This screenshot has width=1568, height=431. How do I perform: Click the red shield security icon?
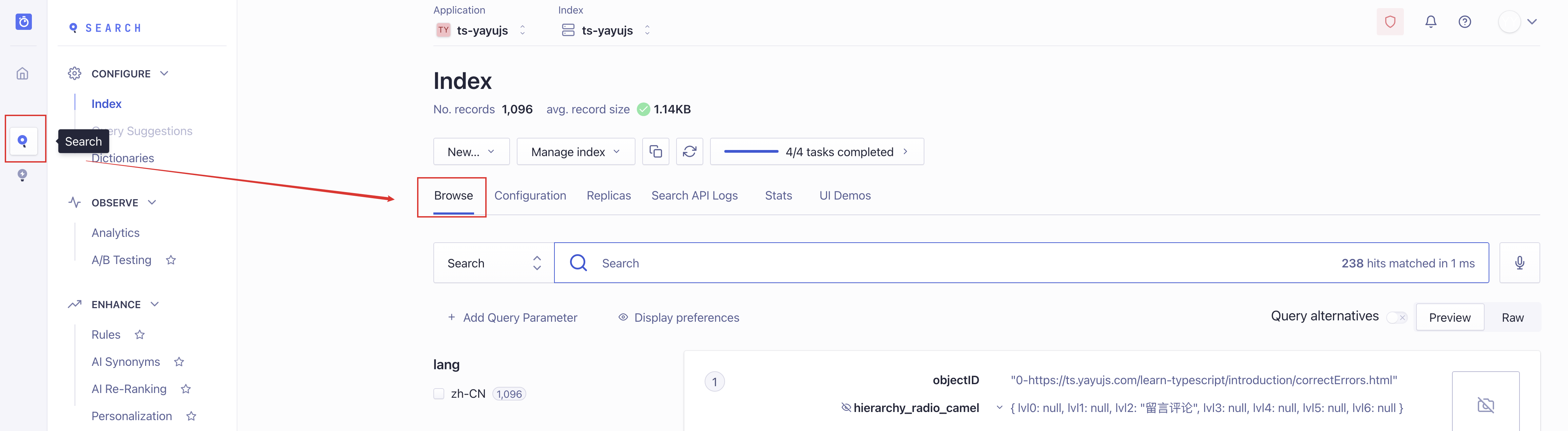[1390, 22]
